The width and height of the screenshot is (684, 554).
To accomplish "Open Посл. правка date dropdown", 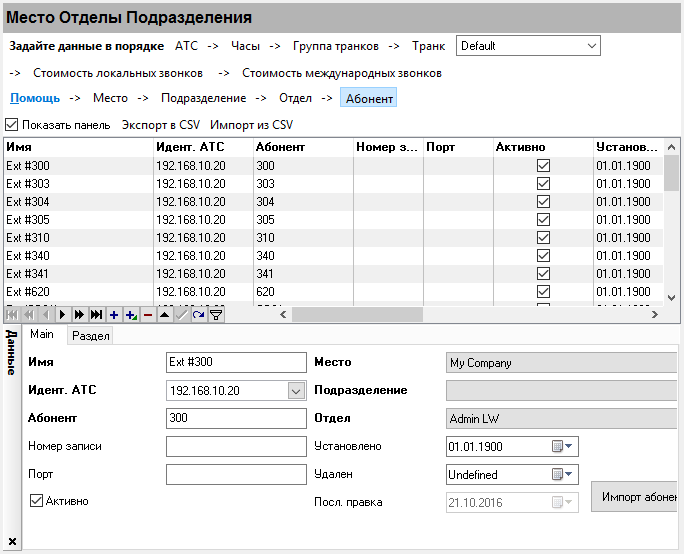I will (562, 502).
